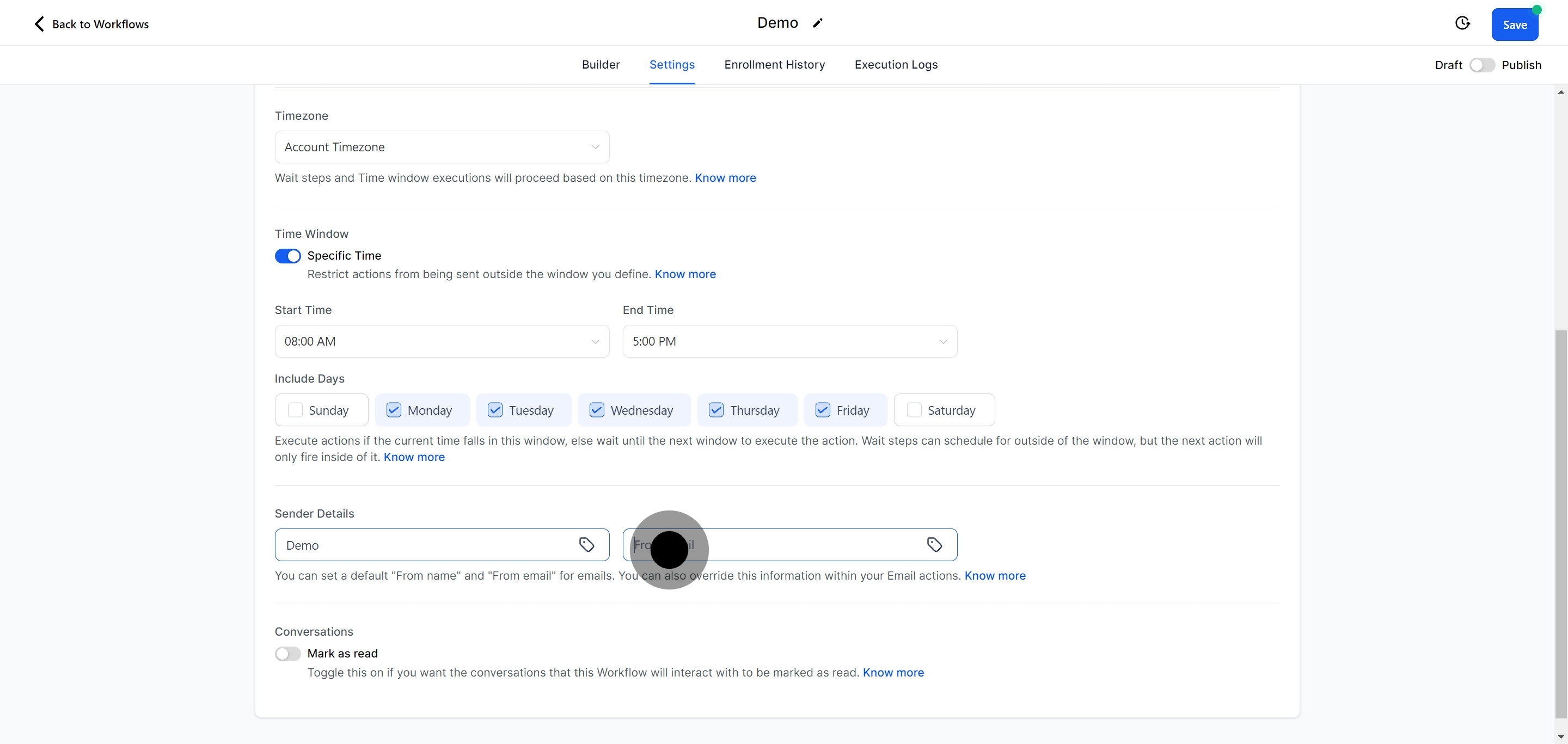Screen dimensions: 1568x744
Task: Enable the Mark as read toggle
Action: (288, 654)
